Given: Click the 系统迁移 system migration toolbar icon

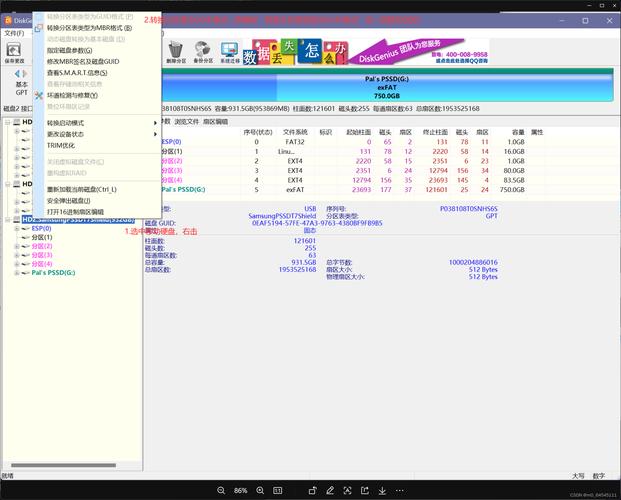Looking at the screenshot, I should 229,52.
